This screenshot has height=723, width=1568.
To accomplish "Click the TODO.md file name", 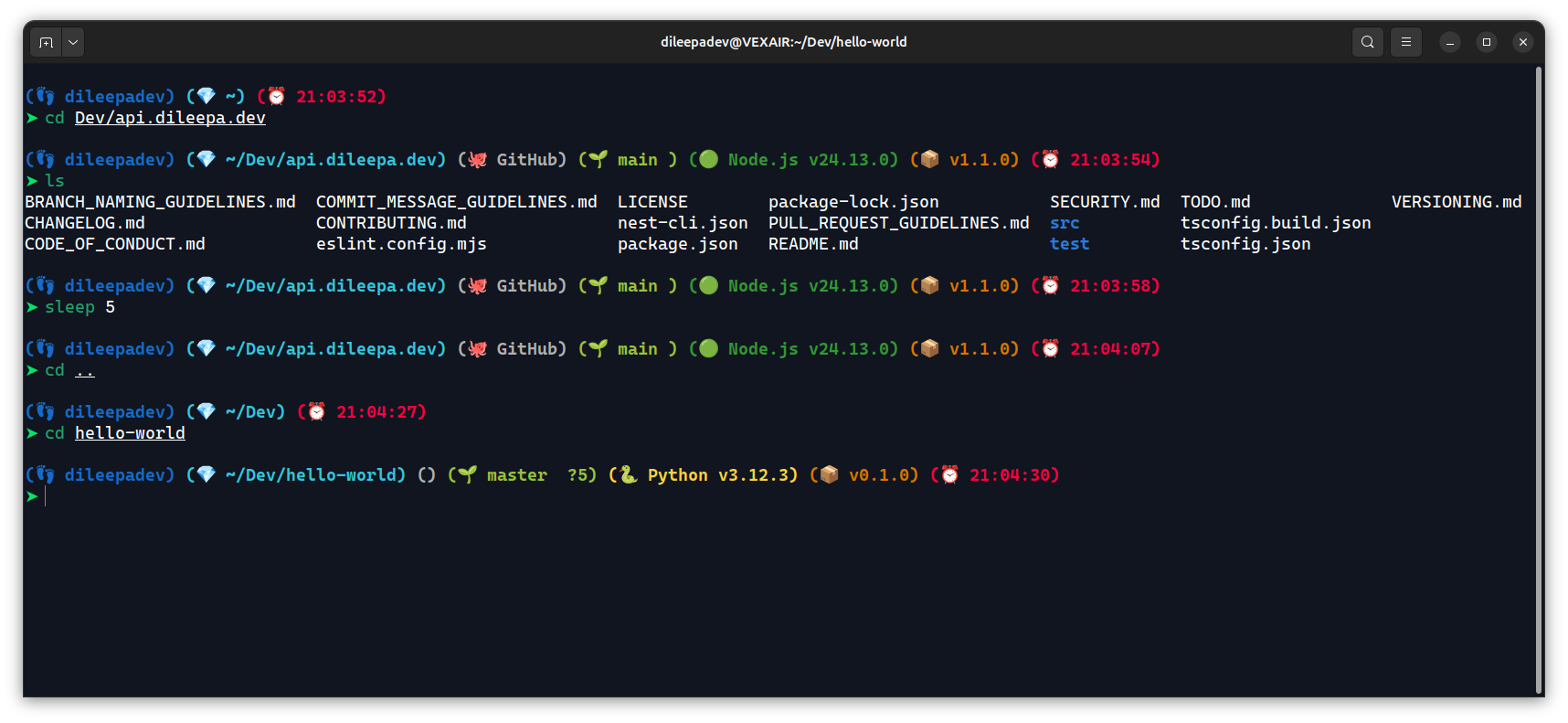I will 1215,202.
